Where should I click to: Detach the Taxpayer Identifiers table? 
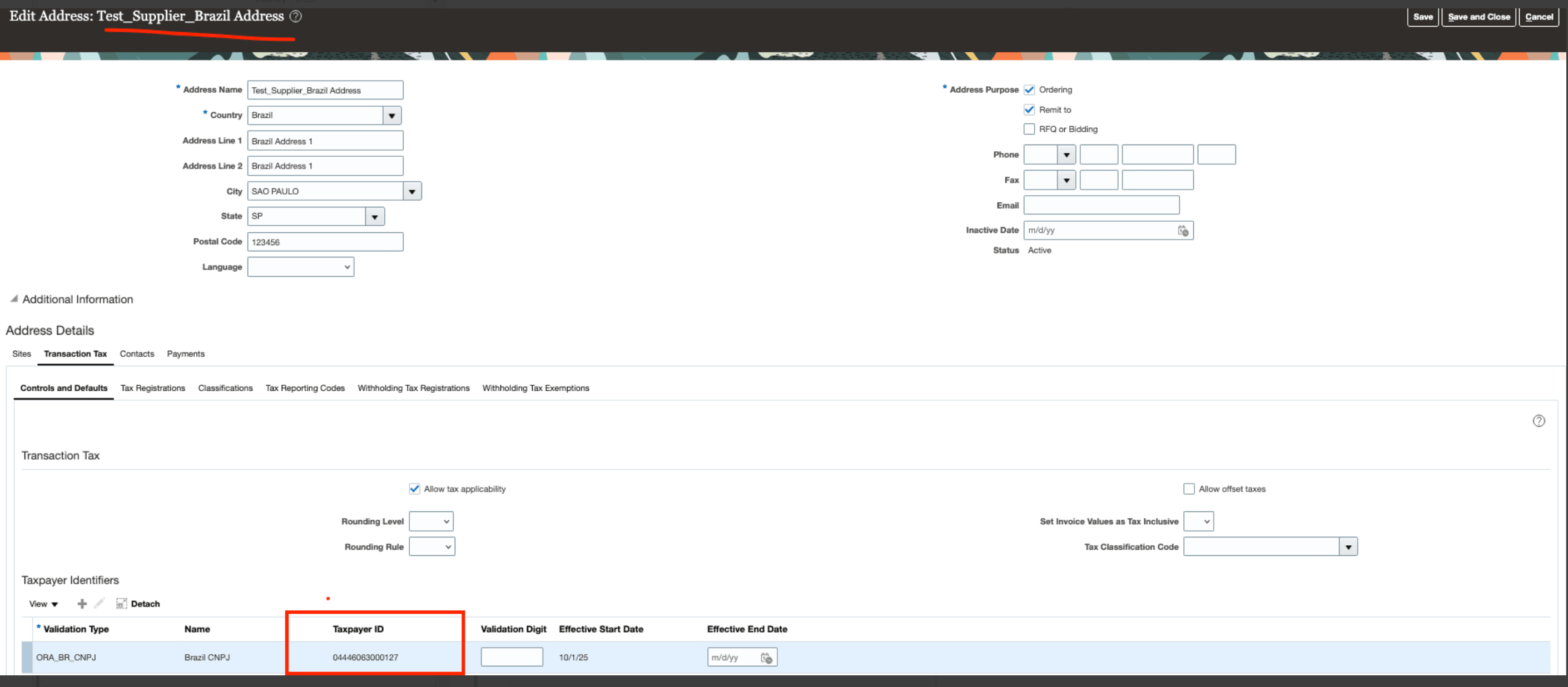(139, 603)
